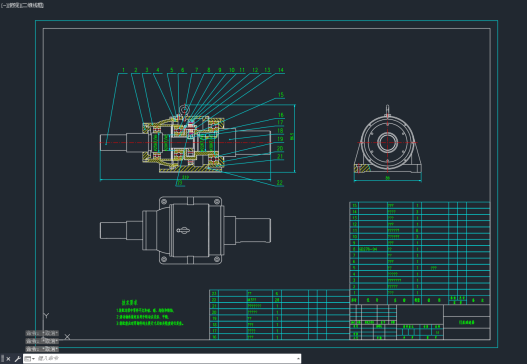Select callout number 15 right of section view
The width and height of the screenshot is (527, 364).
click(x=281, y=95)
